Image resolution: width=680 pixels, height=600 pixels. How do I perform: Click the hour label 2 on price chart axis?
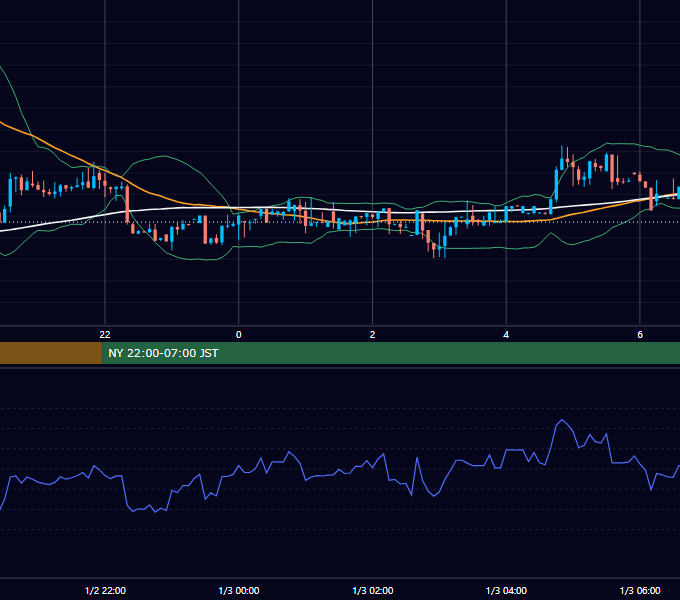pyautogui.click(x=372, y=334)
